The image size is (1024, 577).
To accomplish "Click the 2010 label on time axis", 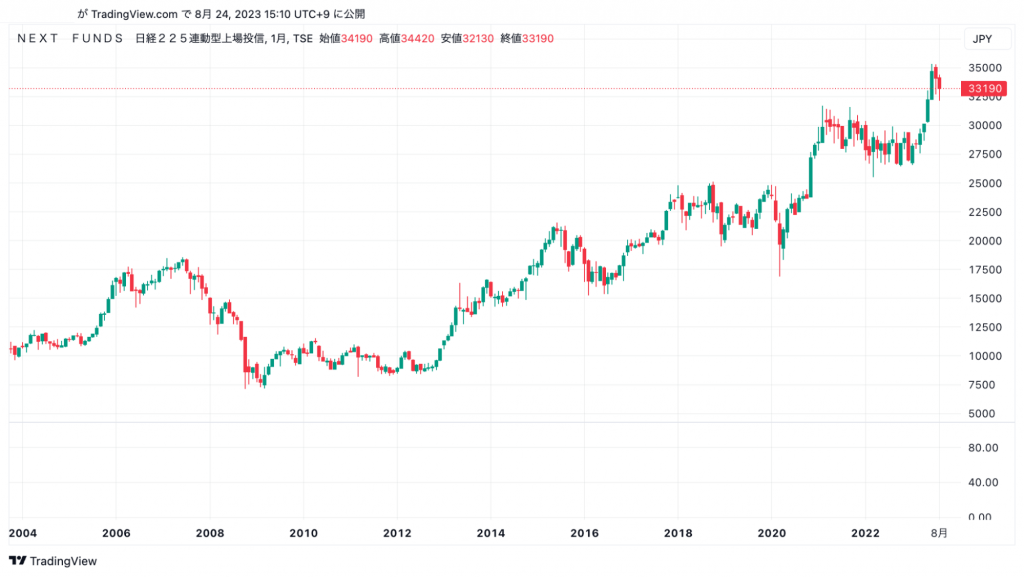I will tap(304, 533).
